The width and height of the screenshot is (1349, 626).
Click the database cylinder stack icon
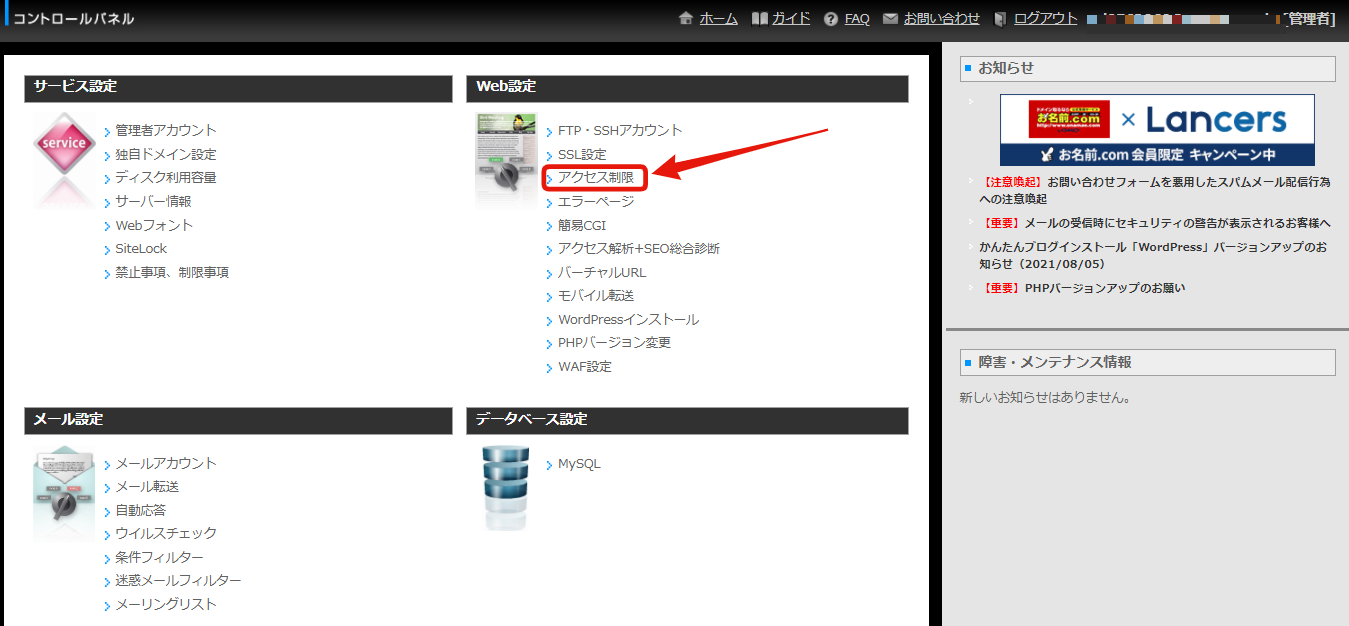tap(505, 487)
